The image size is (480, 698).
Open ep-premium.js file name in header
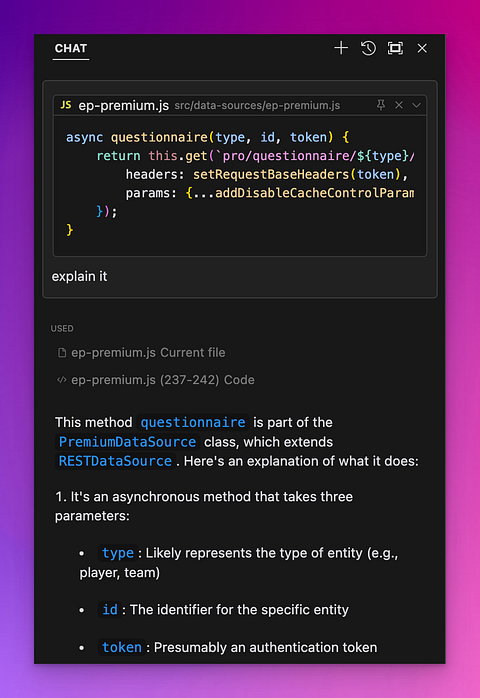click(124, 106)
